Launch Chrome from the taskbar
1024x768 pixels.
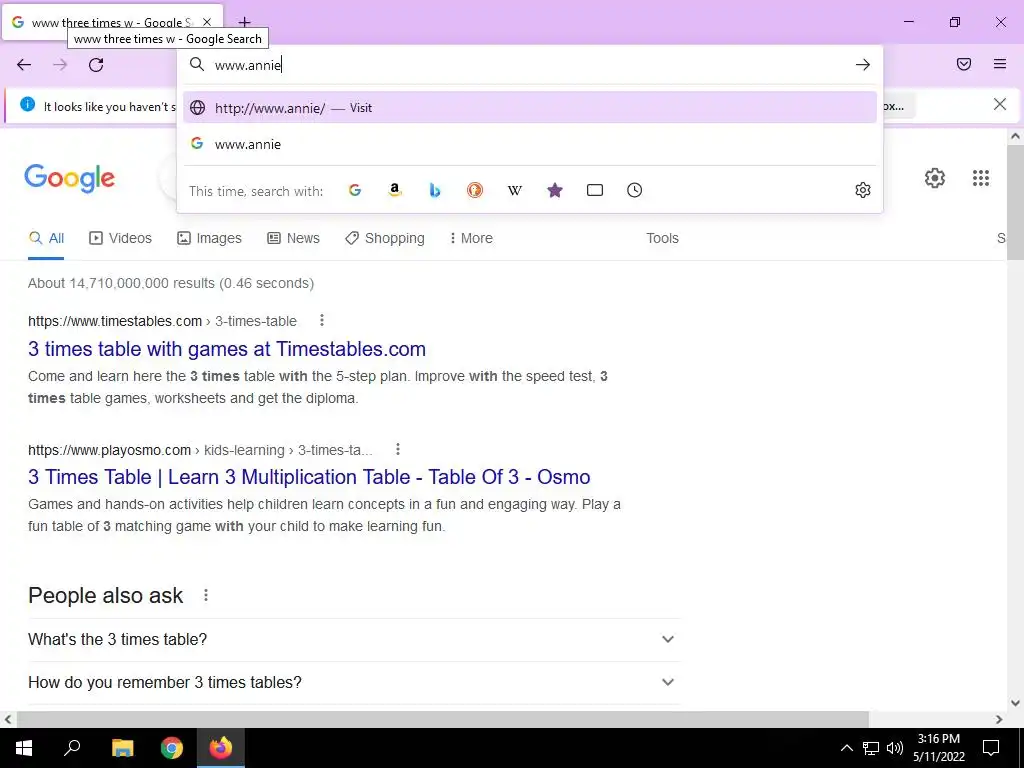(x=172, y=748)
